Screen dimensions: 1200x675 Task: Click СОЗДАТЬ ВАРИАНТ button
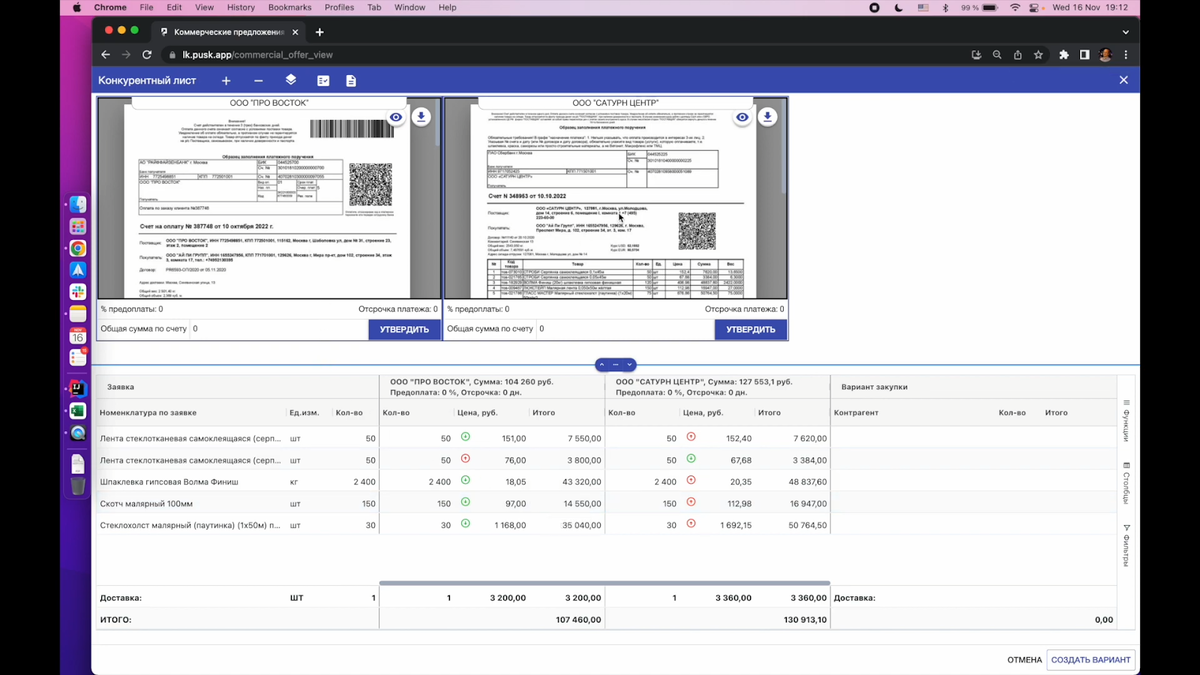coord(1091,660)
